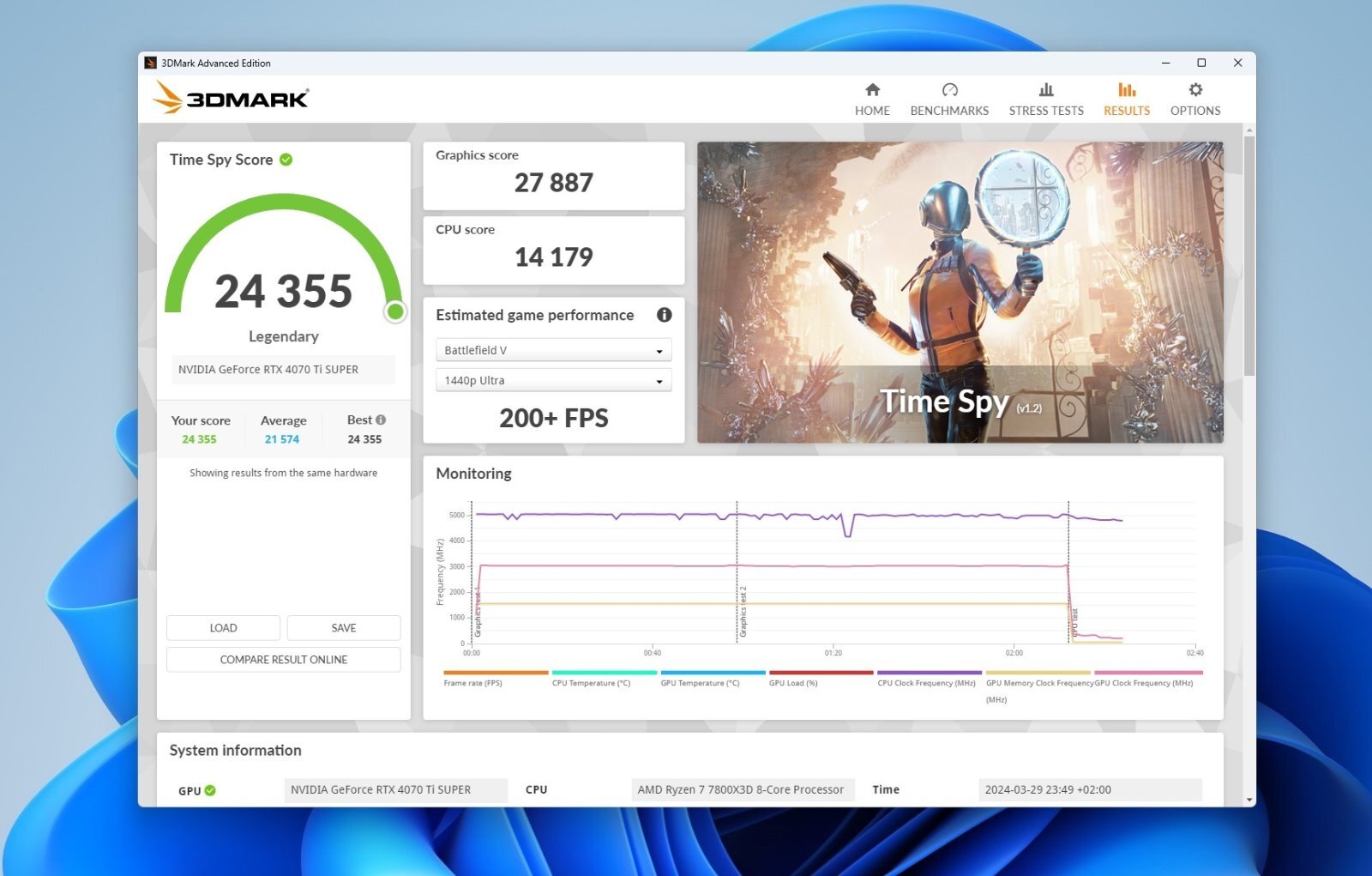The image size is (1372, 876).
Task: Click the Stress Tests bar chart icon
Action: [x=1046, y=89]
